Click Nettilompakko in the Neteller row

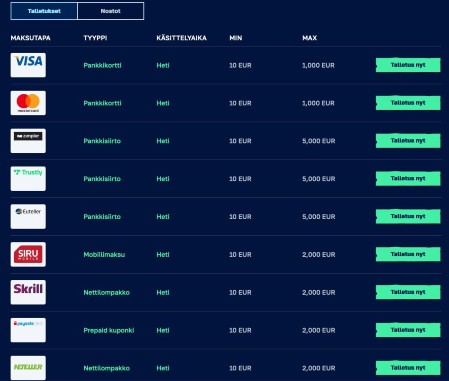(106, 368)
